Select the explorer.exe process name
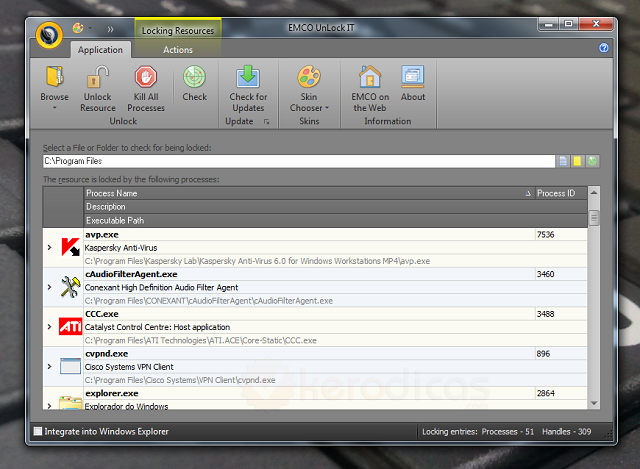This screenshot has width=640, height=469. tap(112, 393)
